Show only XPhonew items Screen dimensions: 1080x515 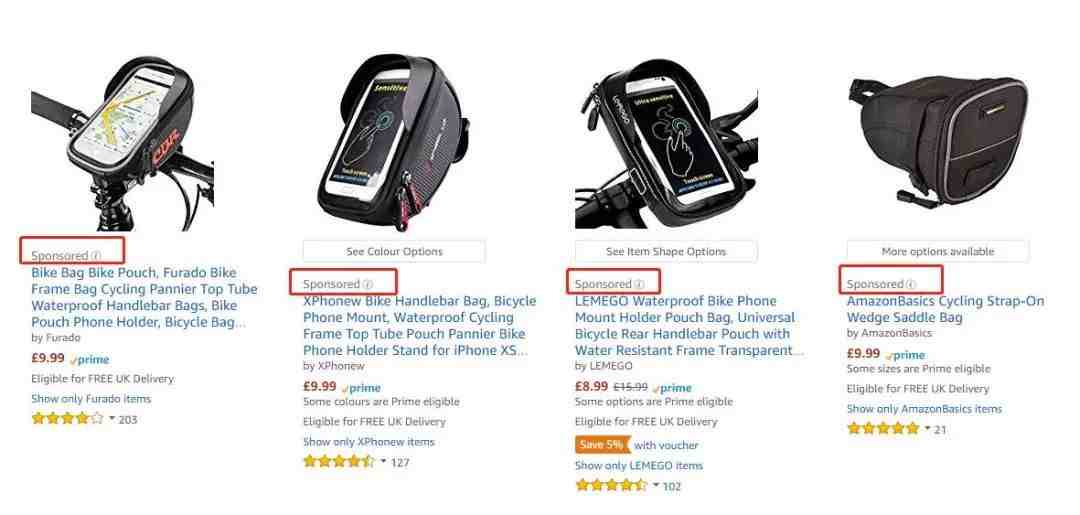coord(368,442)
